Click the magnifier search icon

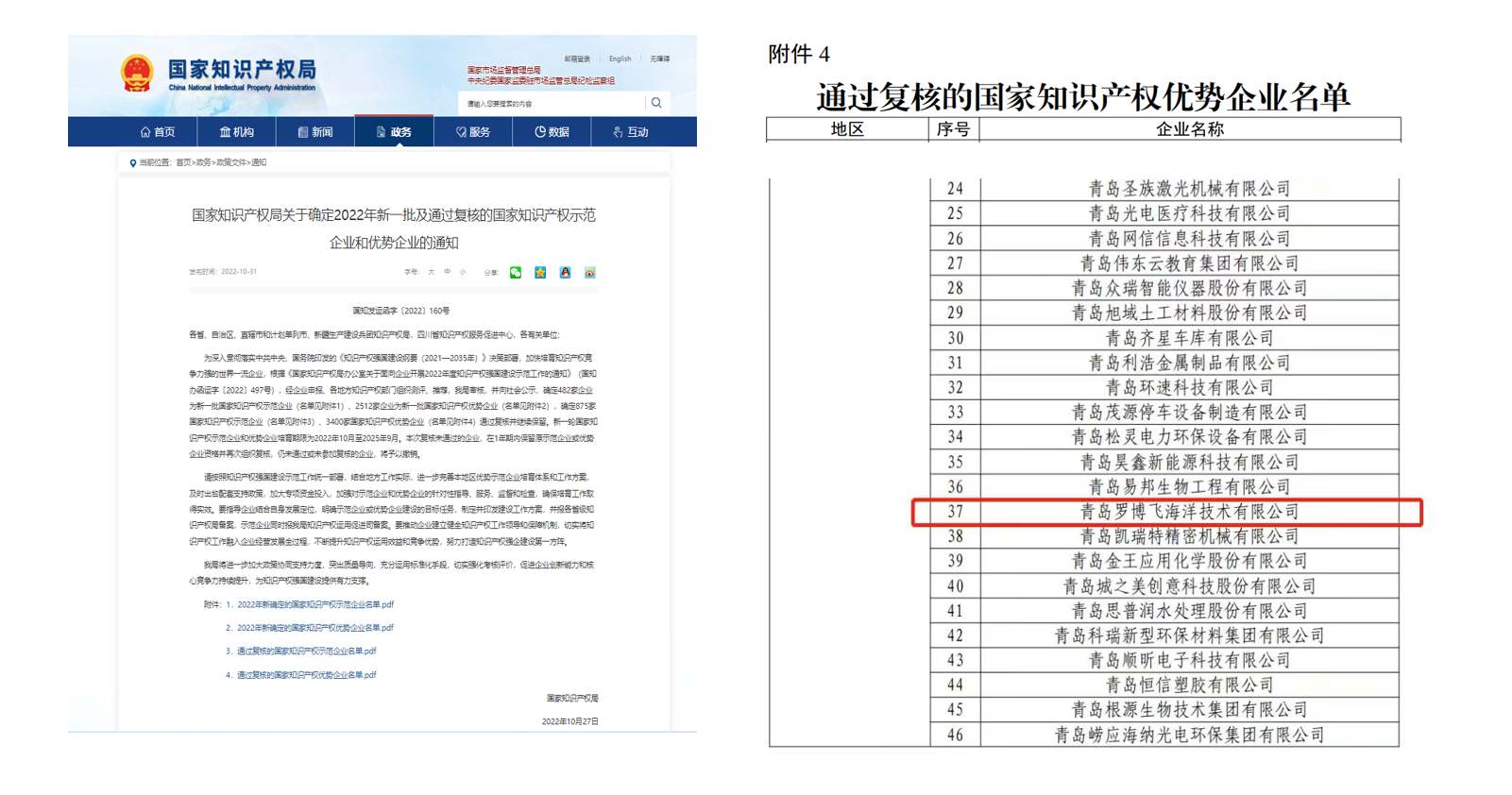656,103
